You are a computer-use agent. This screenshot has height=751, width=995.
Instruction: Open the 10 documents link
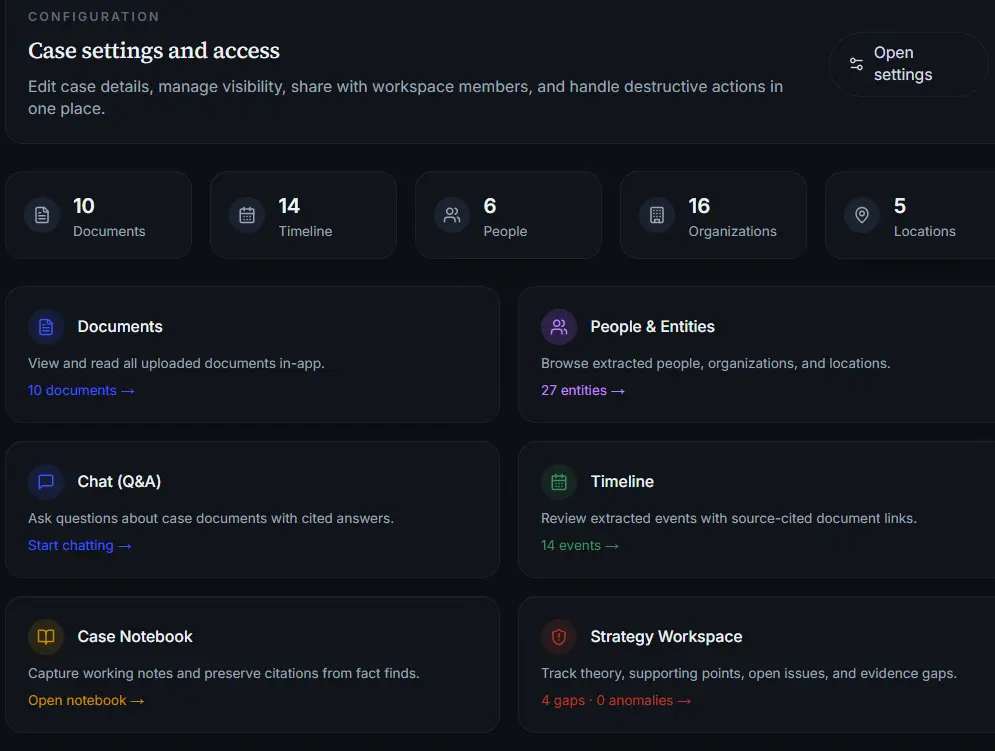pos(81,390)
